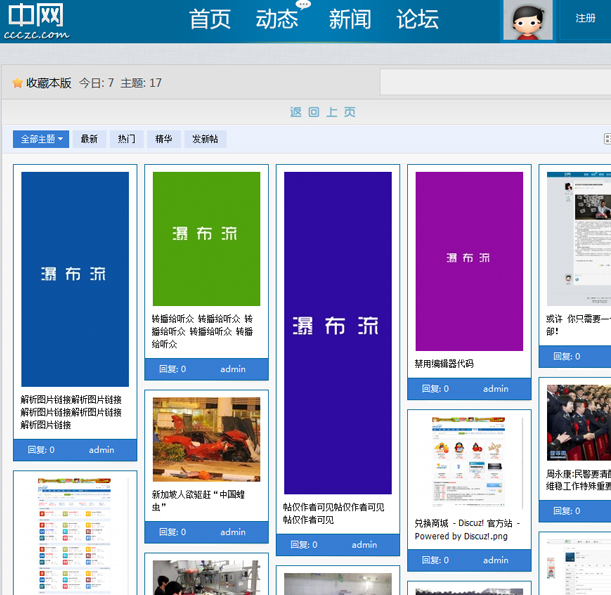Screen dimensions: 611x595
Task: Open the webpage screenshot thumbnail above 或许 你只需要
Action: [x=579, y=238]
